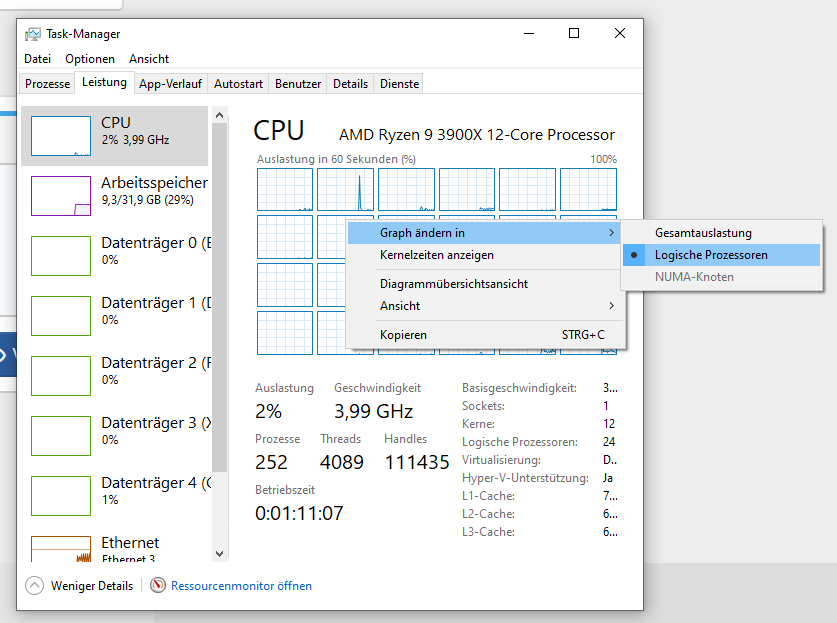Image resolution: width=837 pixels, height=623 pixels.
Task: Click sidebar scrollbar down arrow
Action: pos(219,554)
